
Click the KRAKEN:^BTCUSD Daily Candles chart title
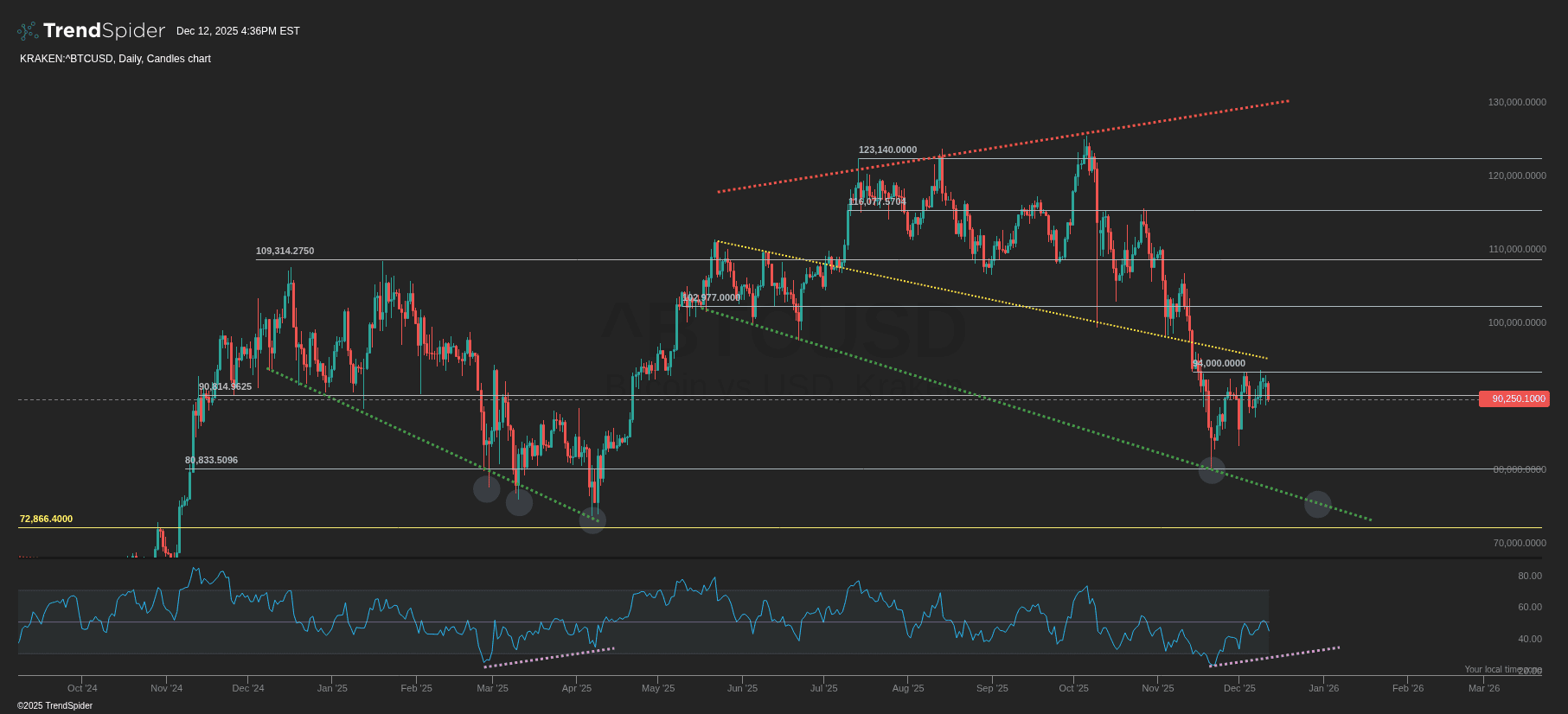point(115,59)
